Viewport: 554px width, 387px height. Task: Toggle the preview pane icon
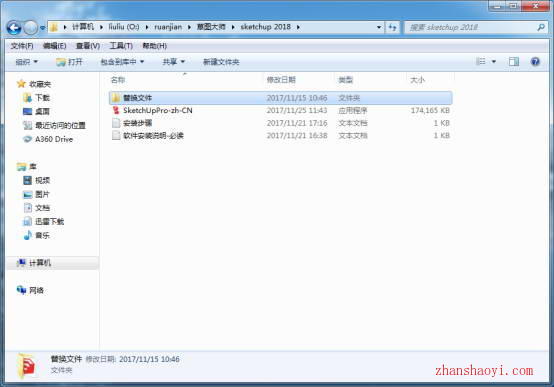pyautogui.click(x=514, y=62)
